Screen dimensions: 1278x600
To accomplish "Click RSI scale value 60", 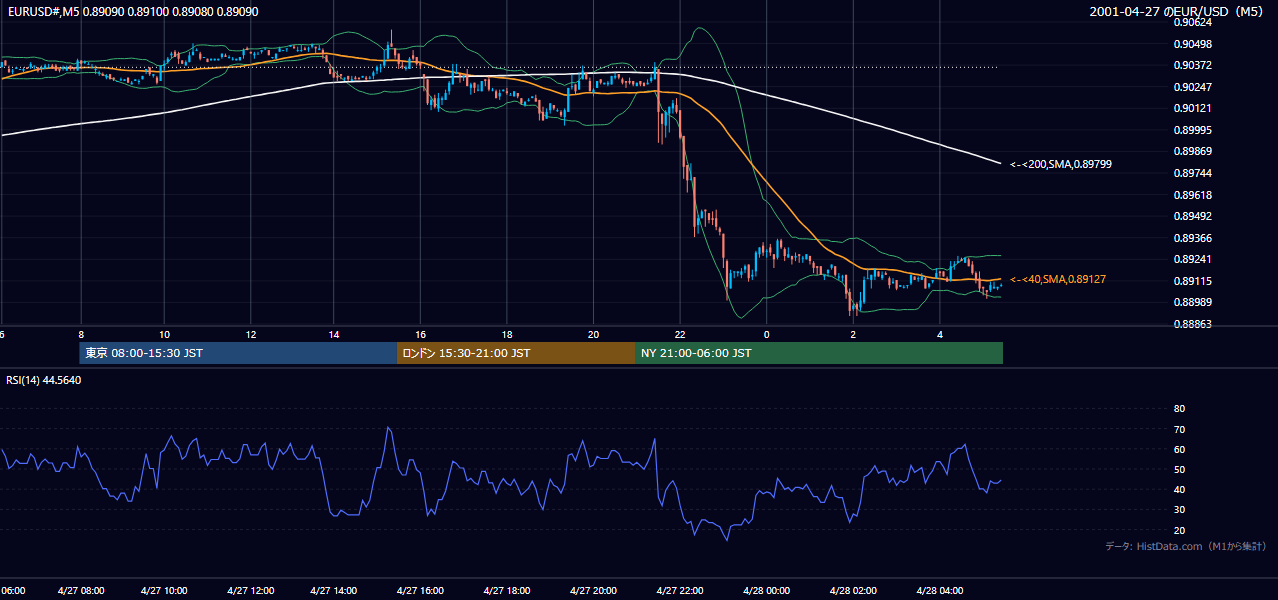I will tap(1179, 449).
